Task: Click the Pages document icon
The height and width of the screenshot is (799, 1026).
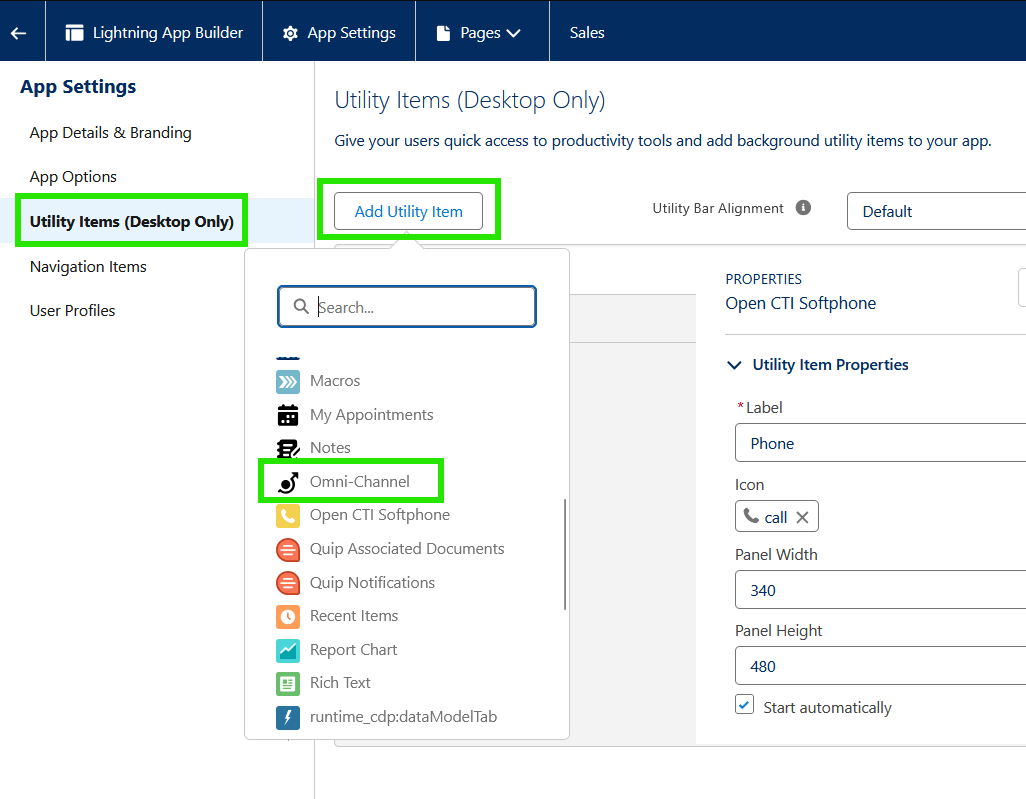Action: pyautogui.click(x=443, y=33)
